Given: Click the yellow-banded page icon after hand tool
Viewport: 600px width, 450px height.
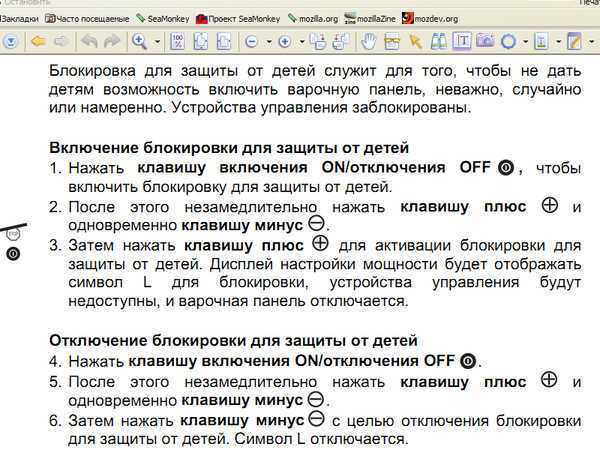Looking at the screenshot, I should pos(392,41).
